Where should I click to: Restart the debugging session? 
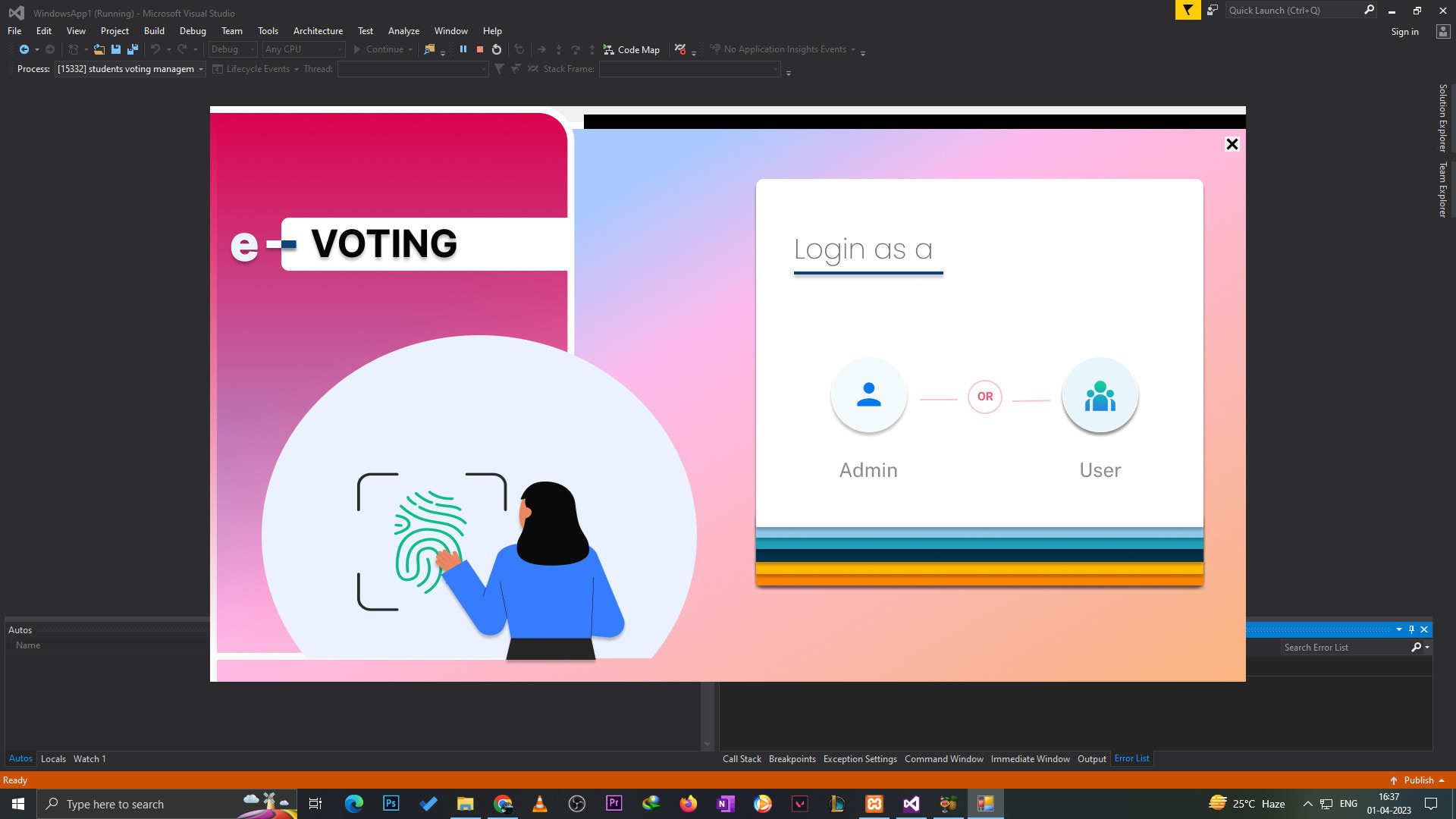(497, 49)
